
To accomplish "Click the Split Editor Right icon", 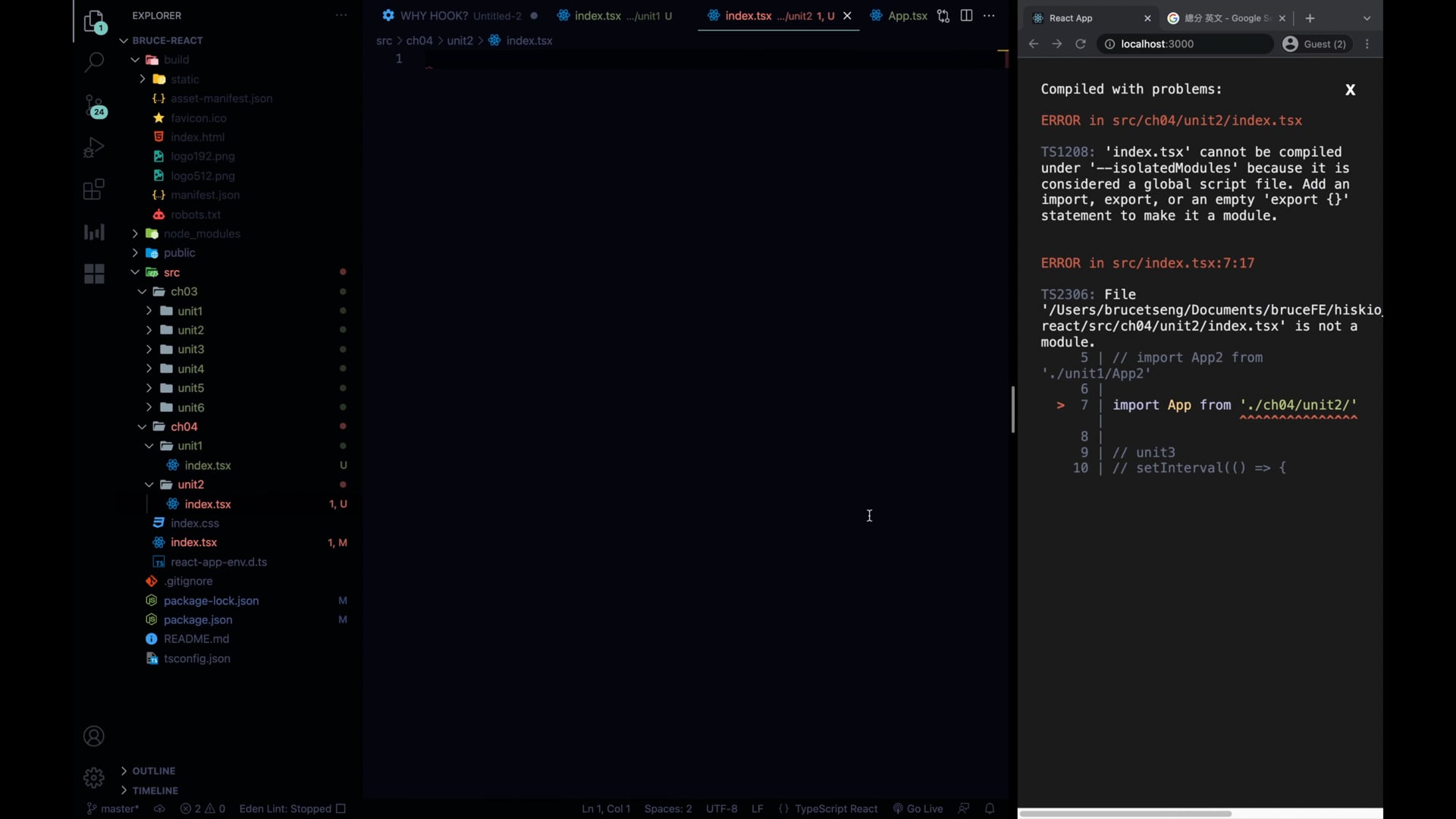I will pos(966,16).
